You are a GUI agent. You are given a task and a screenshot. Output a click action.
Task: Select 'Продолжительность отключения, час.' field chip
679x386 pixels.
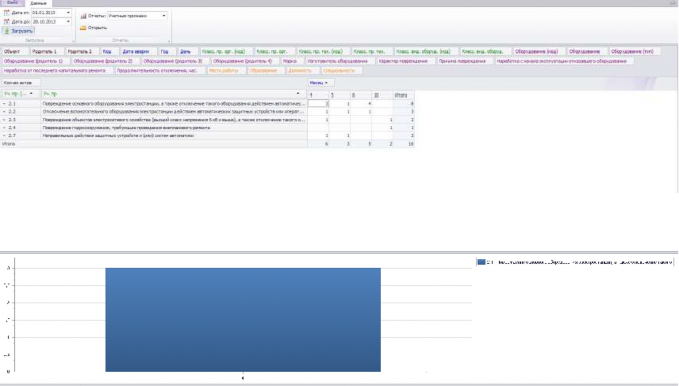159,71
